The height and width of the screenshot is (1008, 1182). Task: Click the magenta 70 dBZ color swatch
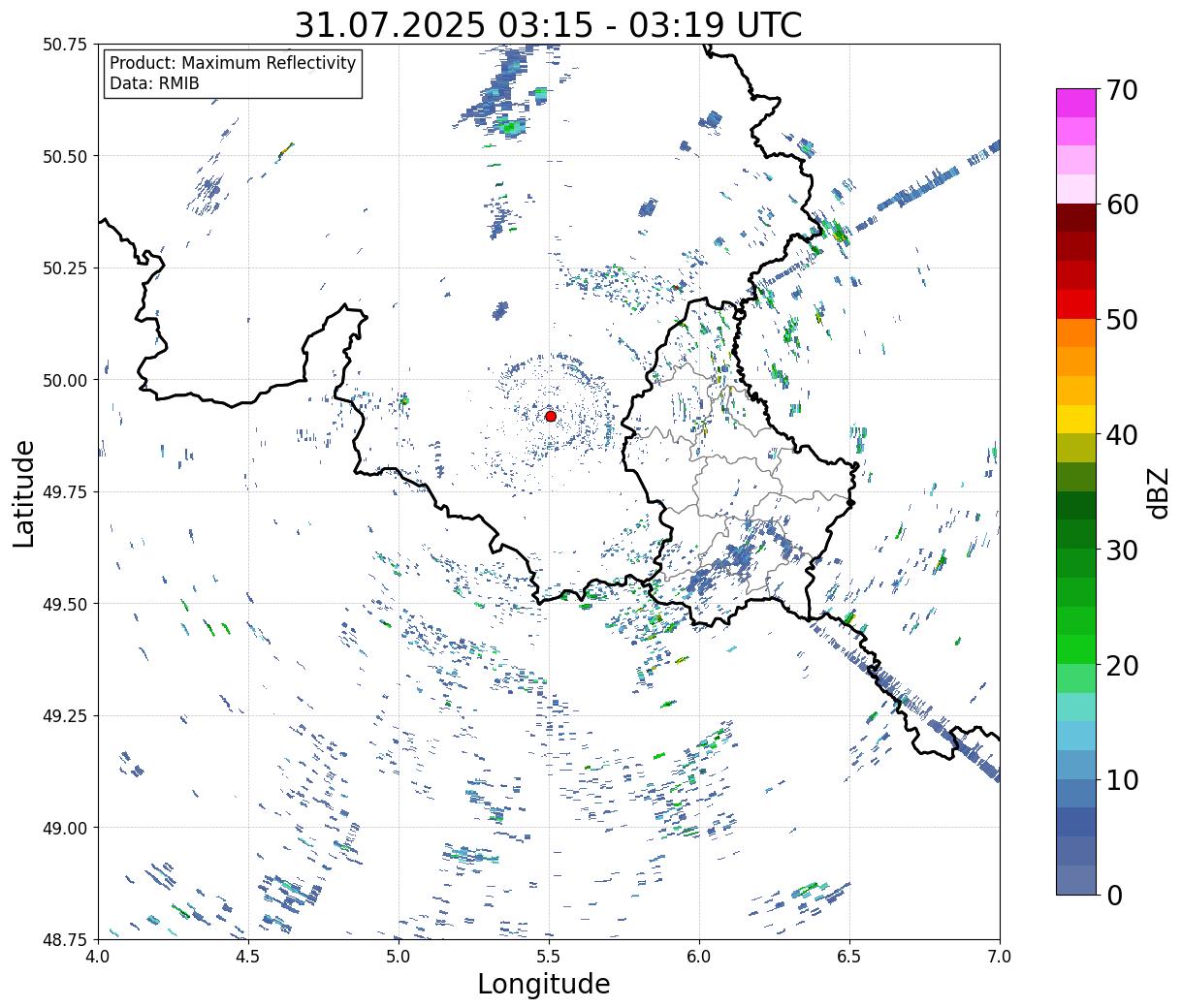1076,103
